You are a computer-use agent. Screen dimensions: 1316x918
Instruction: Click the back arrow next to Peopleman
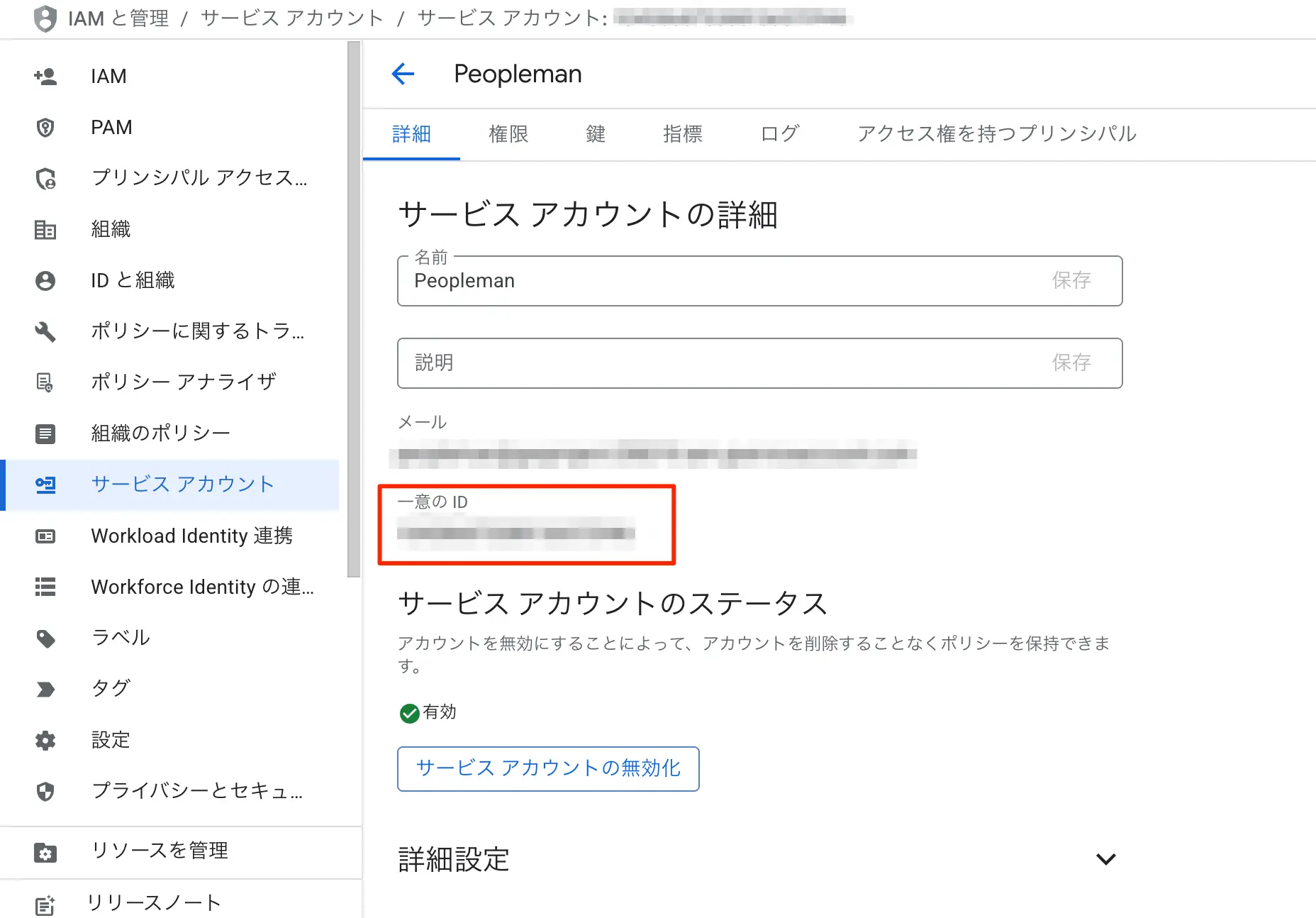[x=403, y=74]
